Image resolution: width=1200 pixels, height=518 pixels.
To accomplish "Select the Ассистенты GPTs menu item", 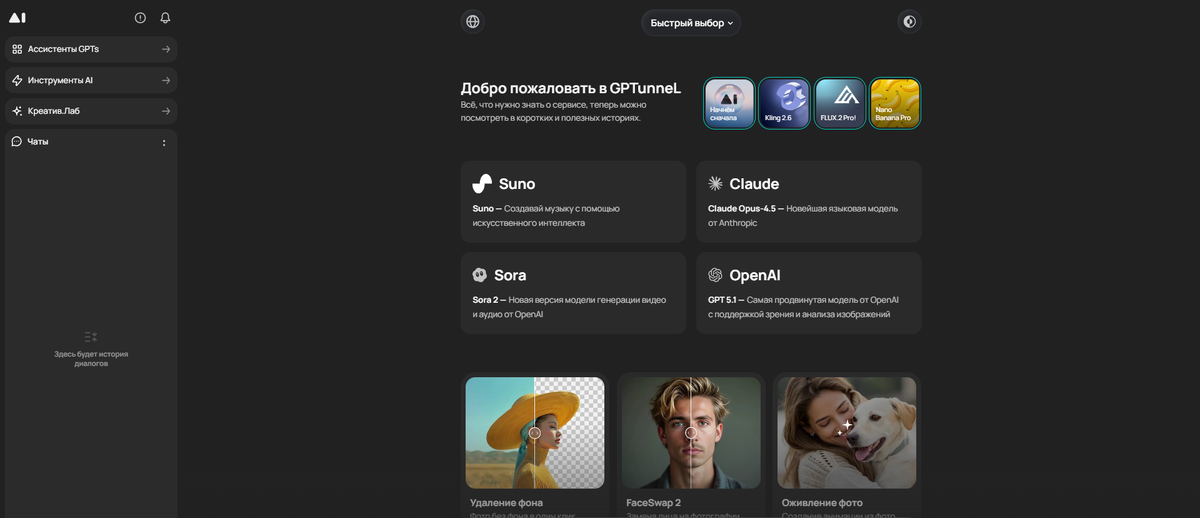I will pyautogui.click(x=91, y=49).
